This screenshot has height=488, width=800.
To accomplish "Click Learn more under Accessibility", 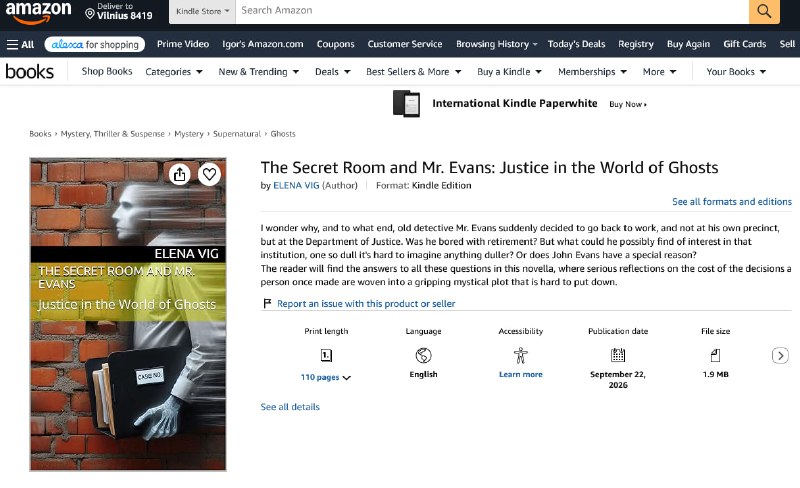I will point(520,374).
